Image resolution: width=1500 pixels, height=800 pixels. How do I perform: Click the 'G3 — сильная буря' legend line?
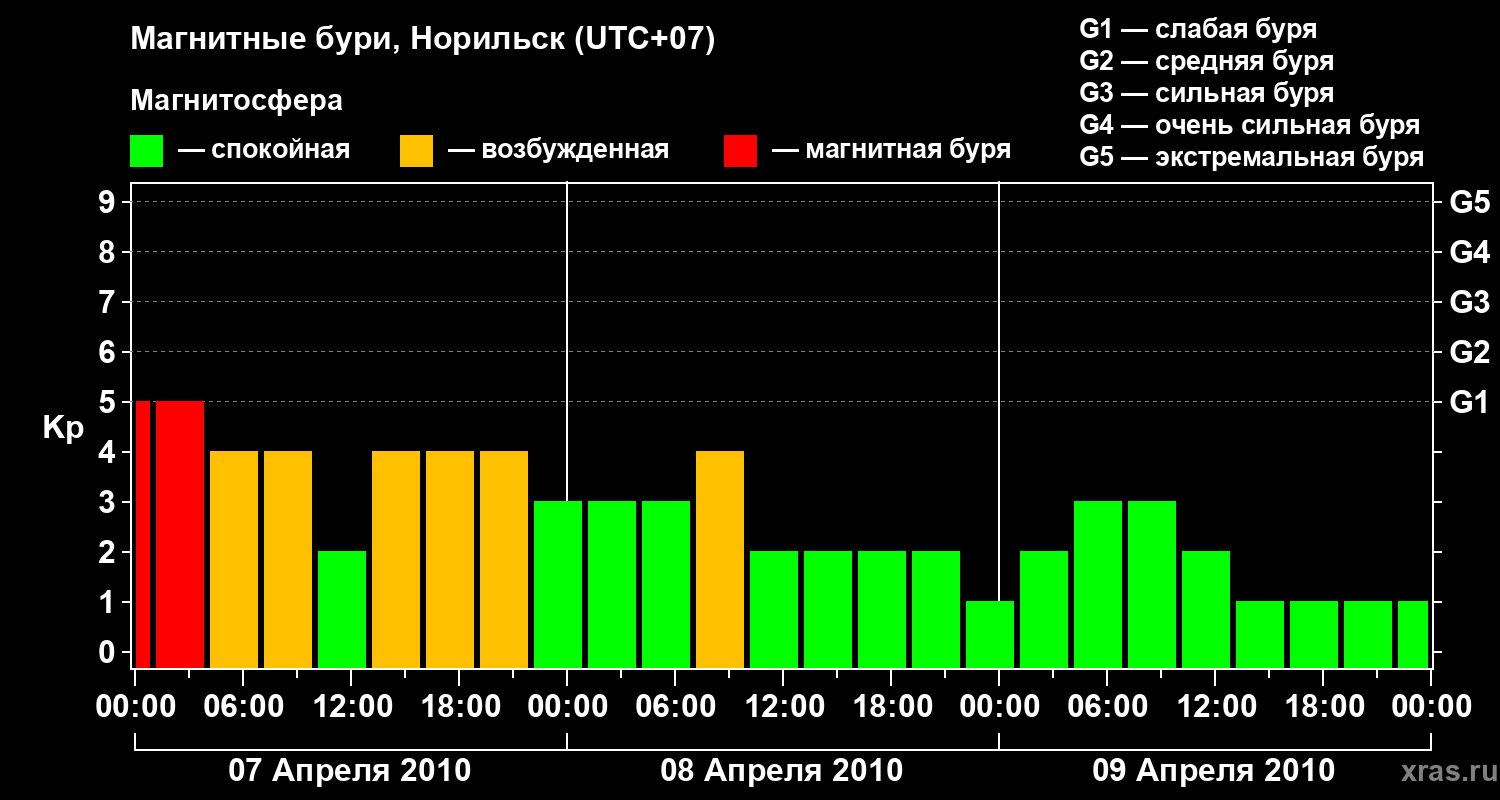tap(1206, 93)
